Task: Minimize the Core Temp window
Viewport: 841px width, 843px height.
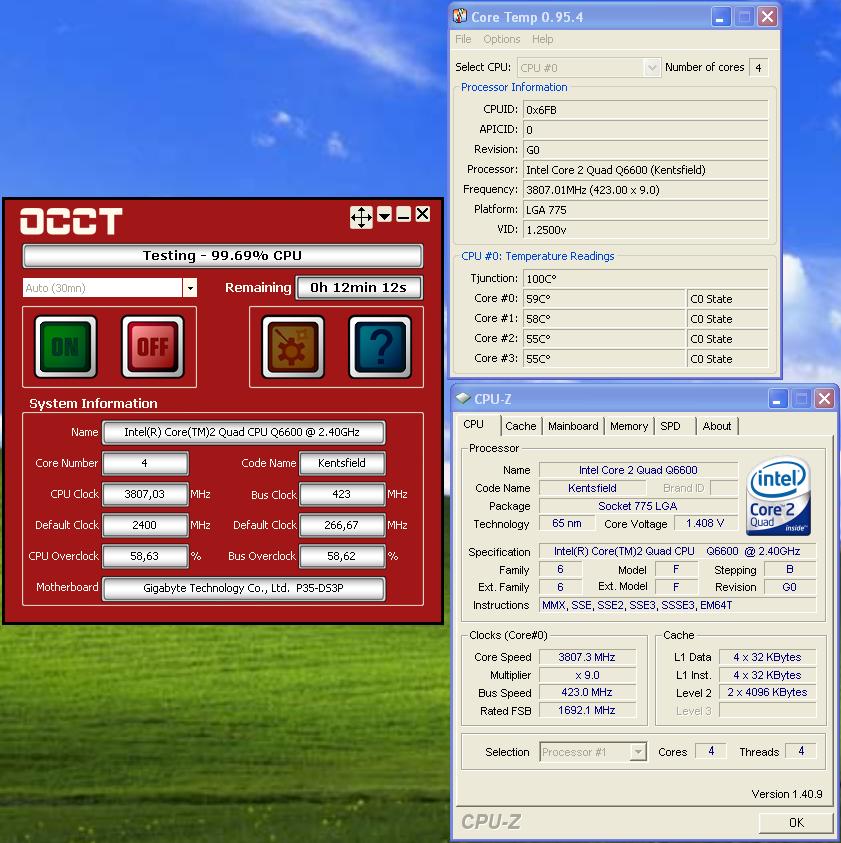Action: 720,17
